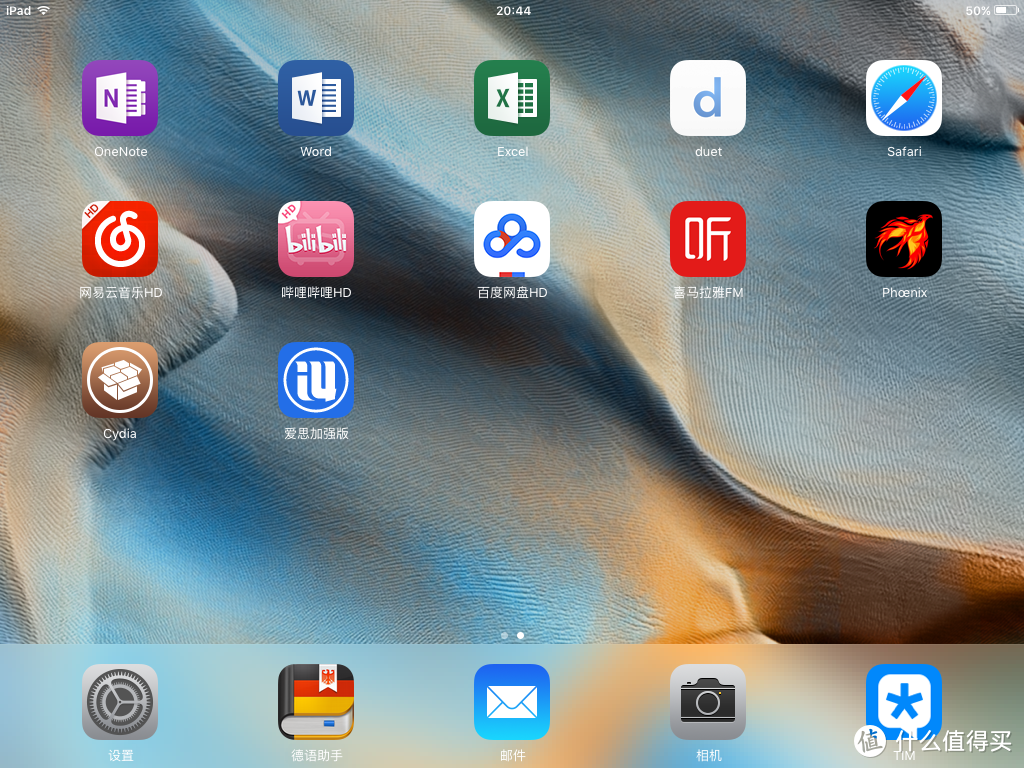Tap the active second page dot
The width and height of the screenshot is (1024, 768).
pos(520,635)
